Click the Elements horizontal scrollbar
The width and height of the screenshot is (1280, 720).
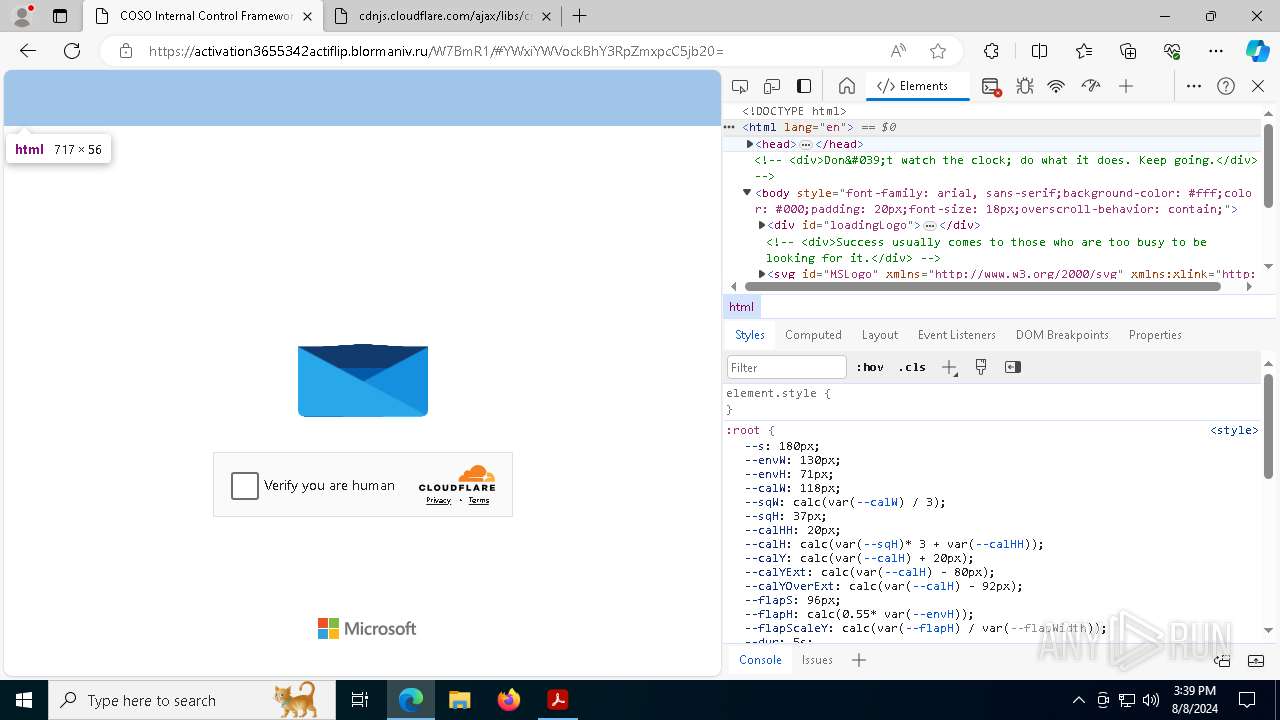tap(983, 287)
